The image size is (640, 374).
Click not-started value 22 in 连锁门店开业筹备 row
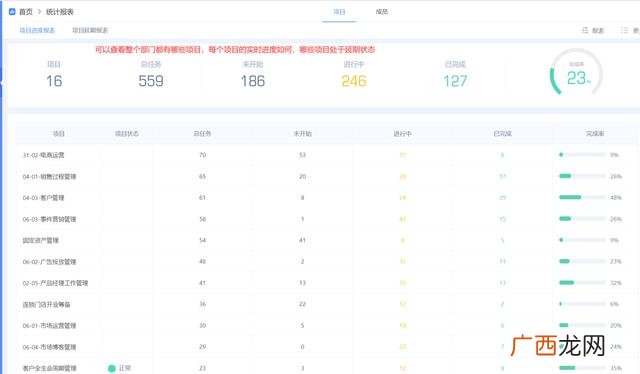coord(302,304)
